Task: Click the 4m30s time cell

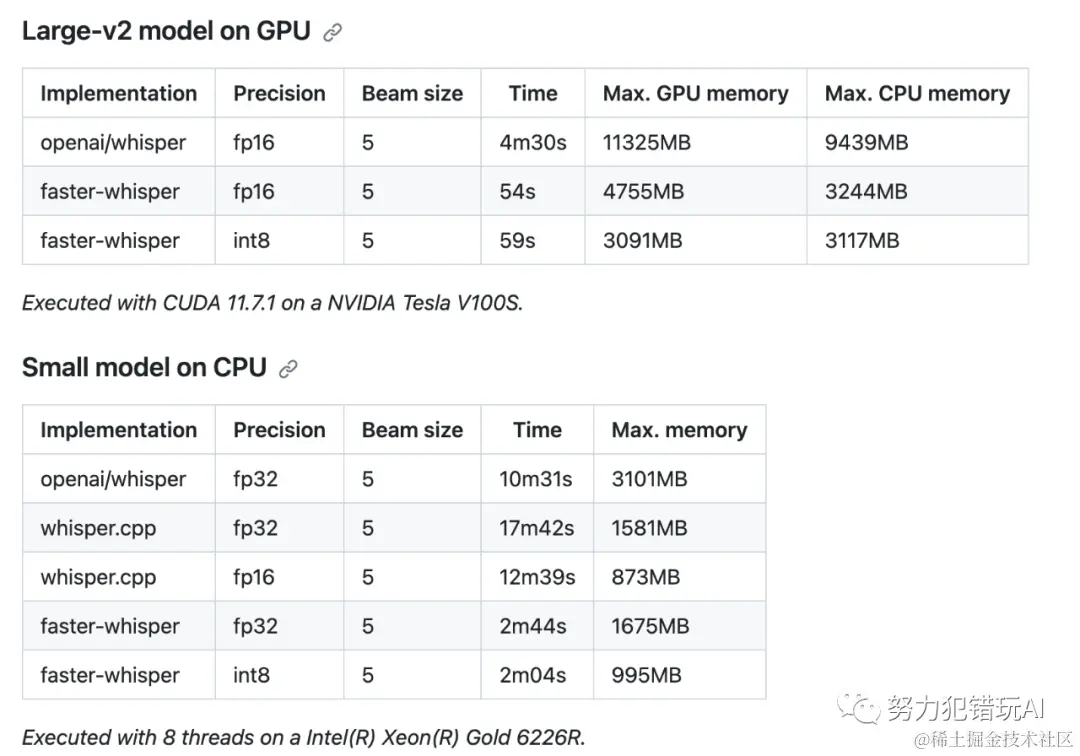Action: (533, 143)
